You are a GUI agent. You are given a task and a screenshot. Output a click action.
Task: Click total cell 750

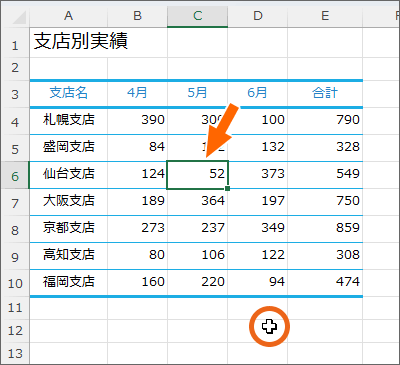(x=325, y=202)
